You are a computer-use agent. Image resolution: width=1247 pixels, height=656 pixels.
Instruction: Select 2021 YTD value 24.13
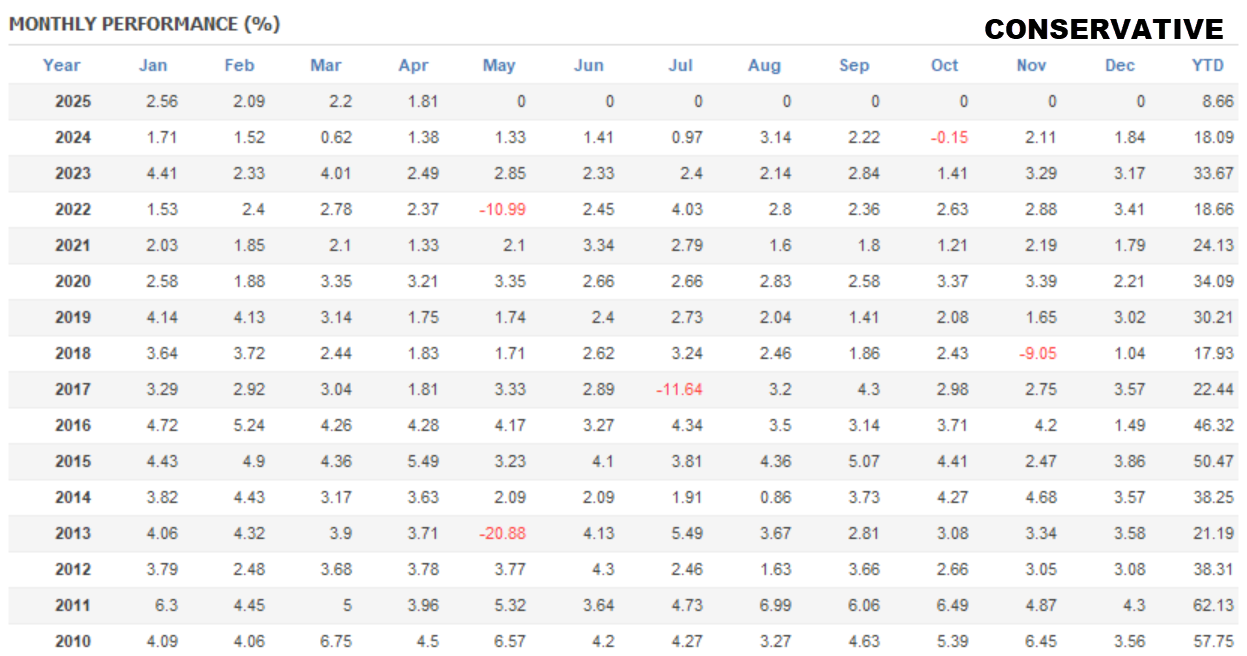[x=1215, y=245]
